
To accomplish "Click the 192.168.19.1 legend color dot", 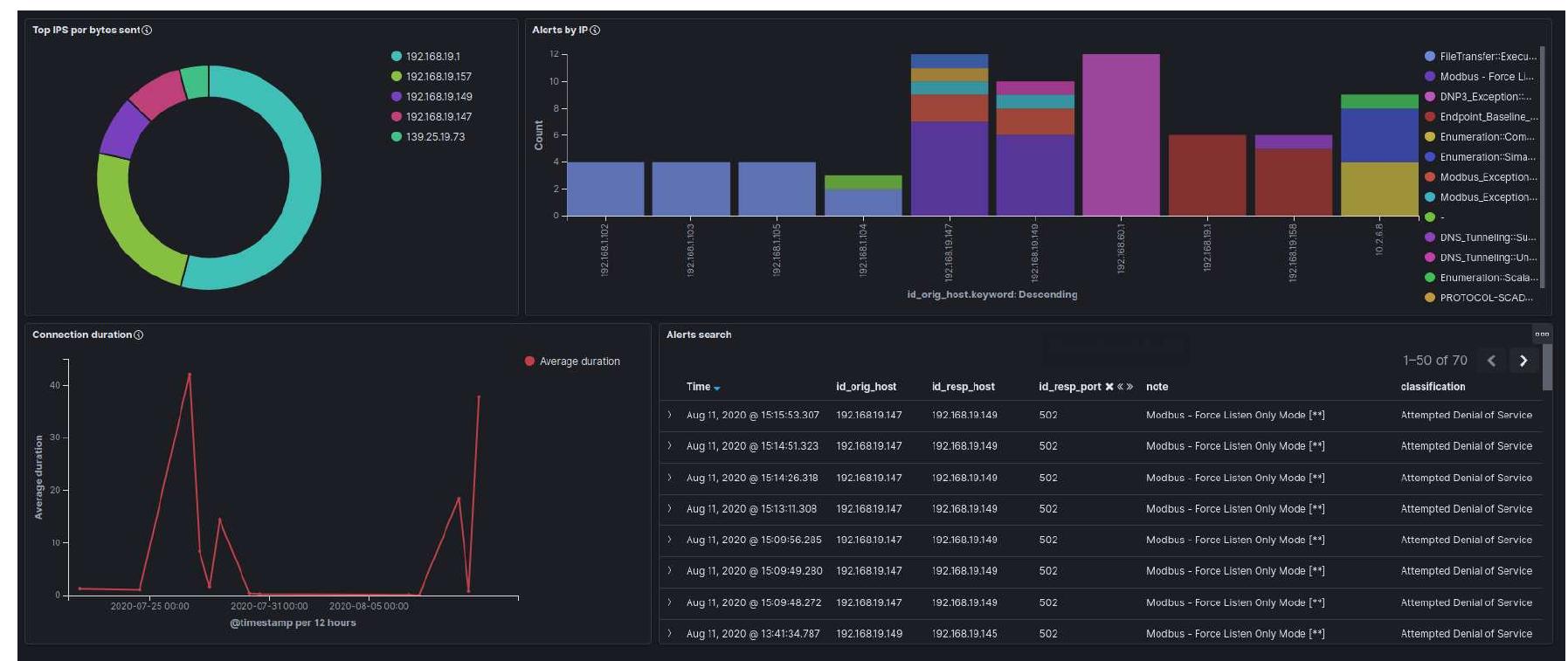I will (397, 56).
